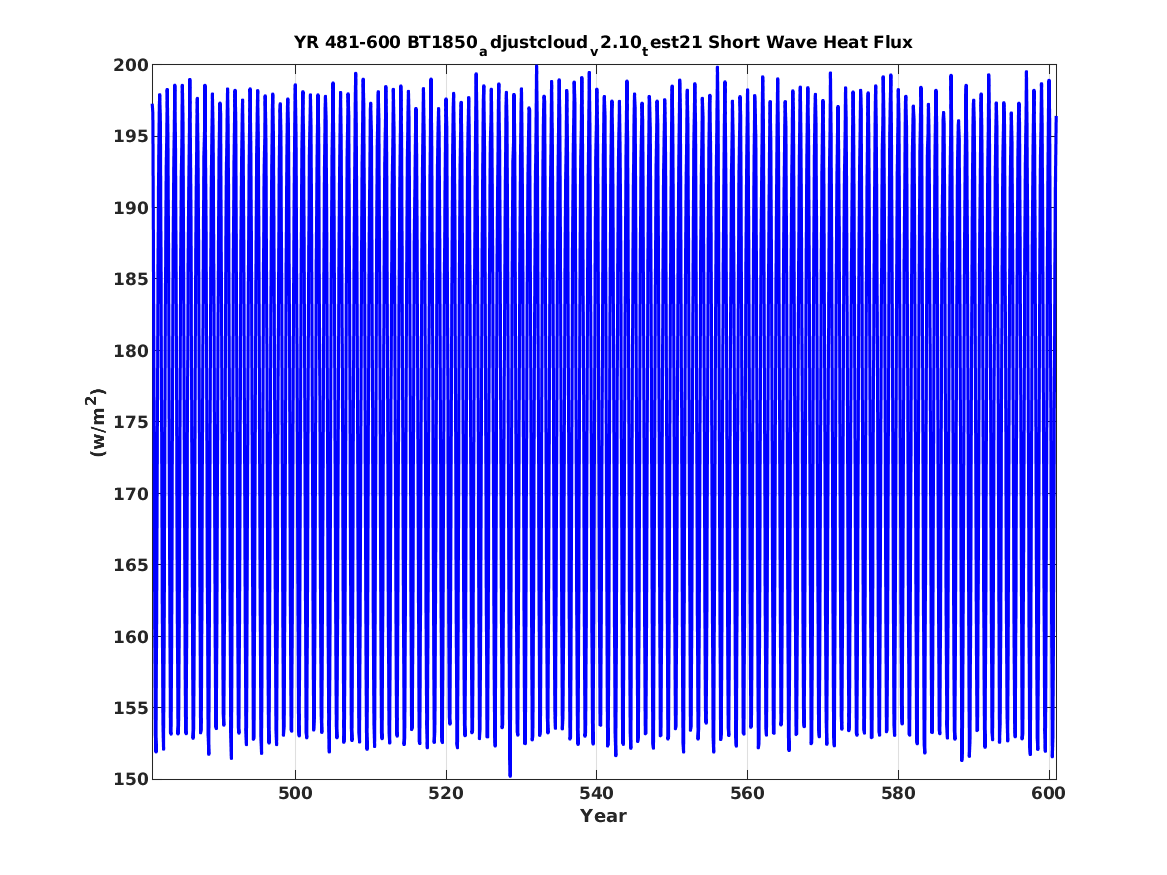Click x-axis tick label 540
Screen dimensions: 1167x875
[x=597, y=794]
